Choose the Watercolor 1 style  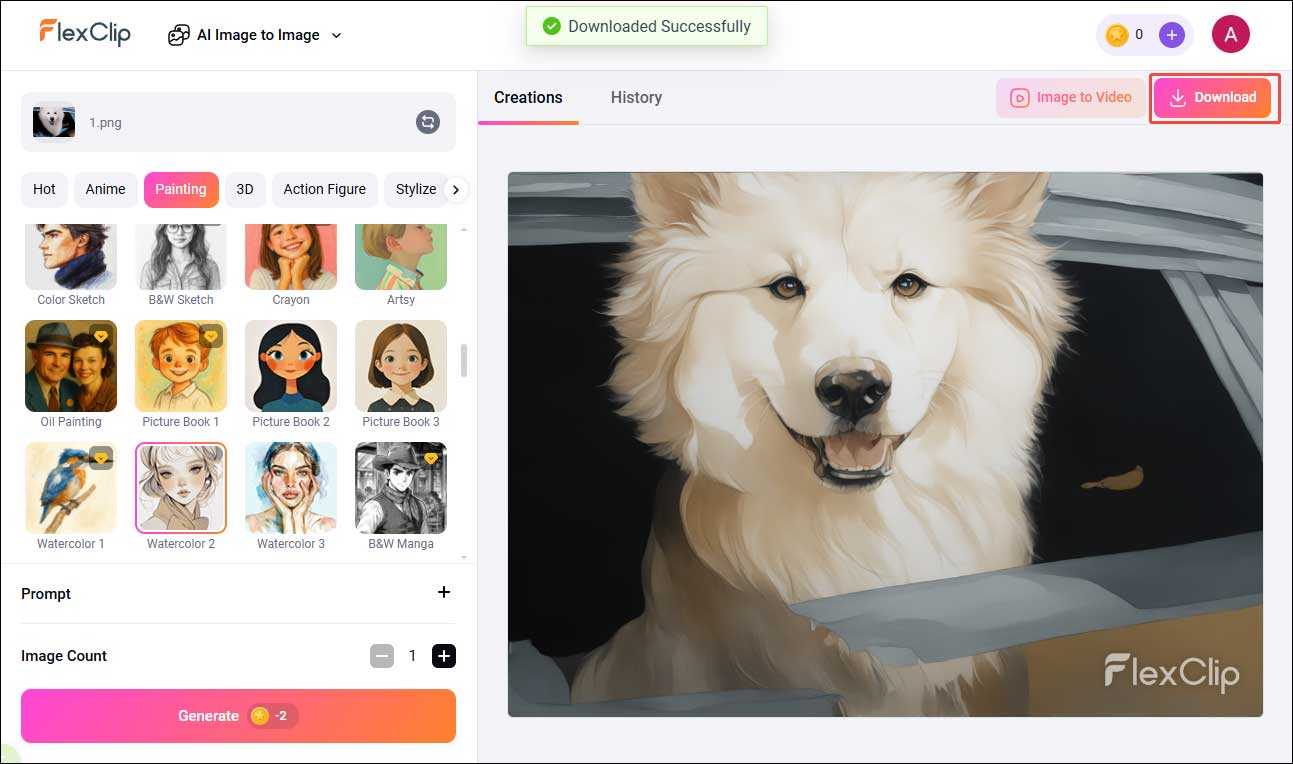click(x=71, y=488)
